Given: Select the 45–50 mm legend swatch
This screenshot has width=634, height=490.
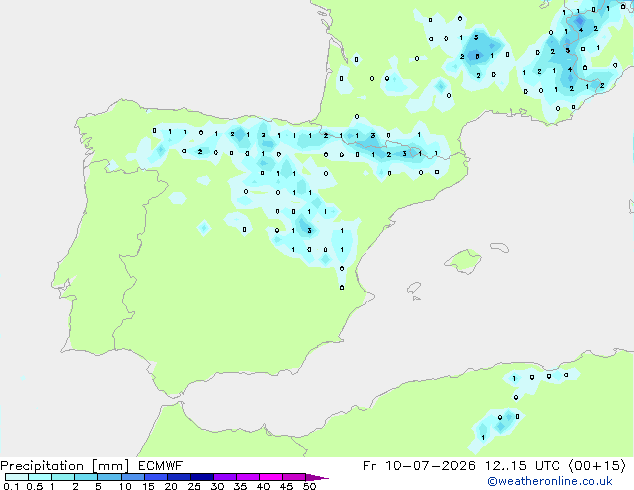Looking at the screenshot, I should tap(294, 477).
